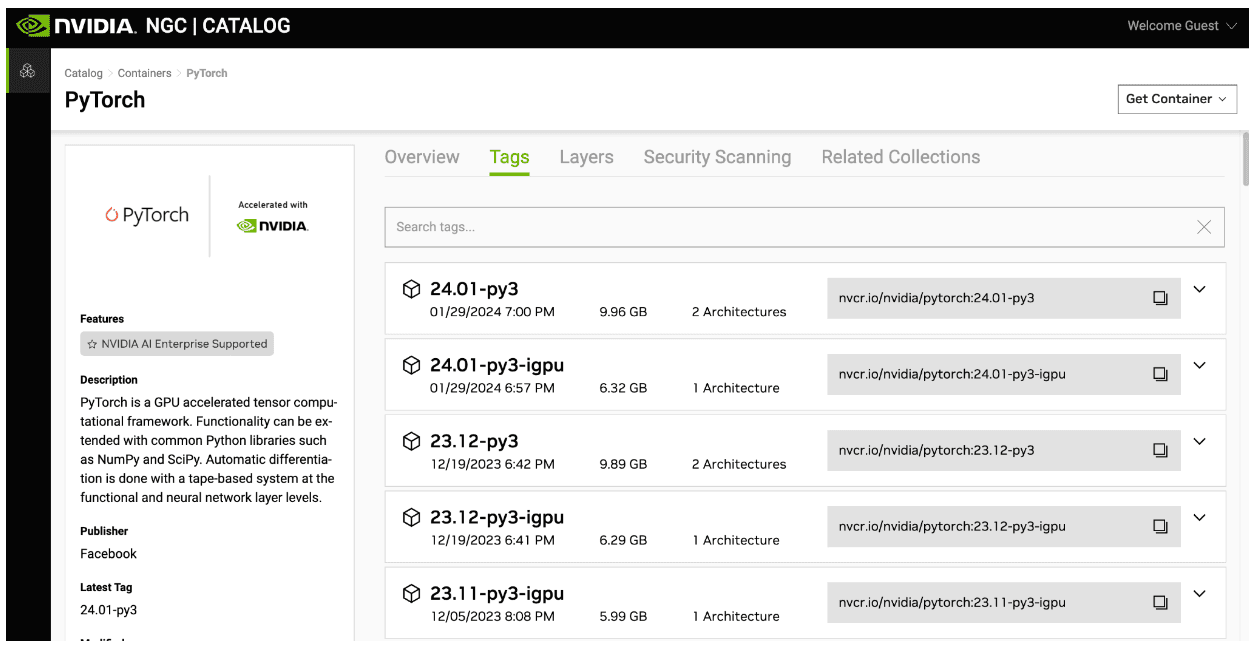
Task: Click the 12/05/2023 8:08 PM timestamp
Action: [492, 616]
